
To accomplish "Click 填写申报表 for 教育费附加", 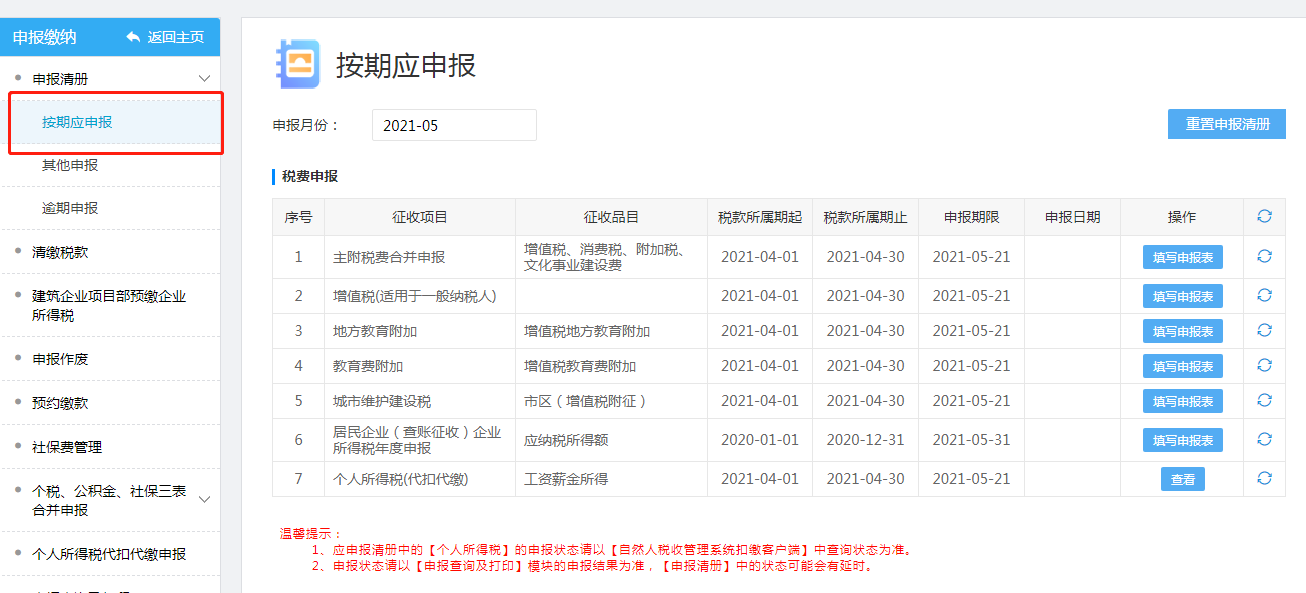I will [1183, 366].
